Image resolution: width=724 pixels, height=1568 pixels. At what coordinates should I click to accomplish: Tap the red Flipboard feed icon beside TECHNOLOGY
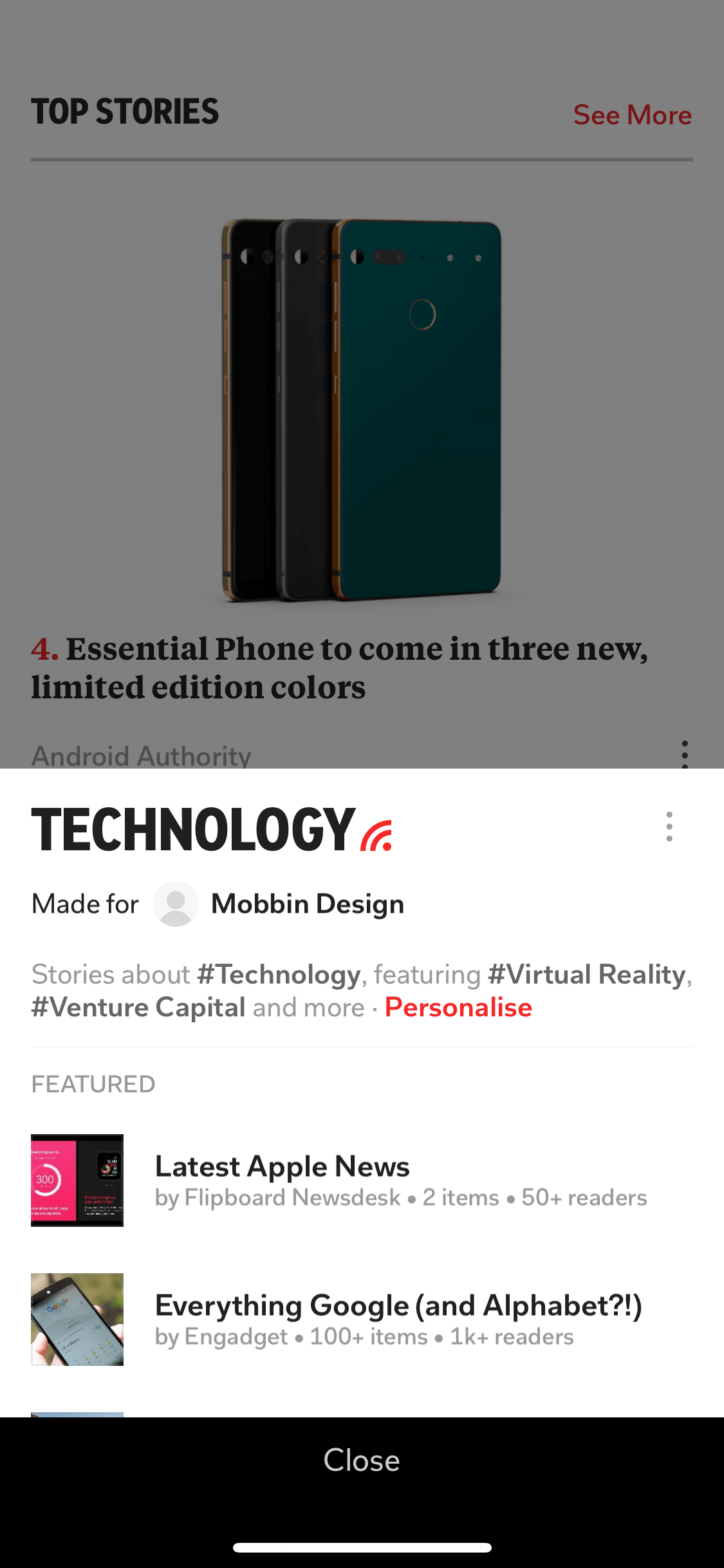377,835
